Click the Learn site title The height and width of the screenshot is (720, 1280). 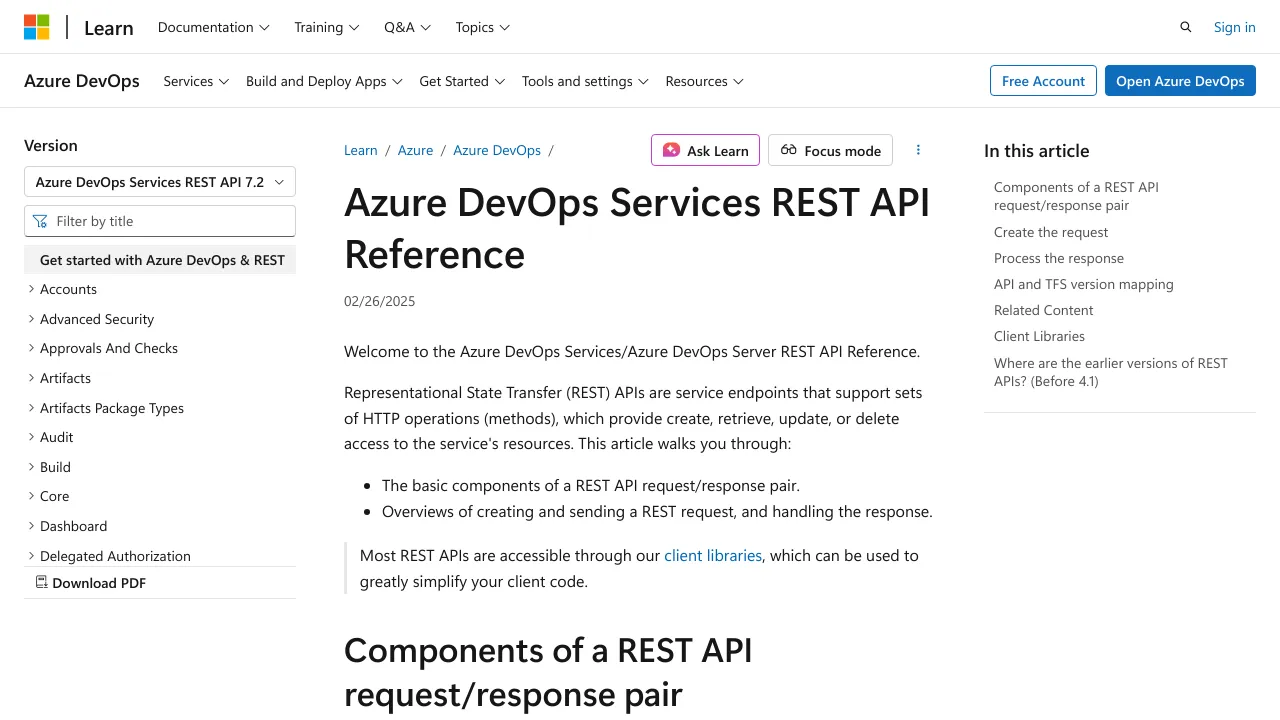(x=109, y=28)
